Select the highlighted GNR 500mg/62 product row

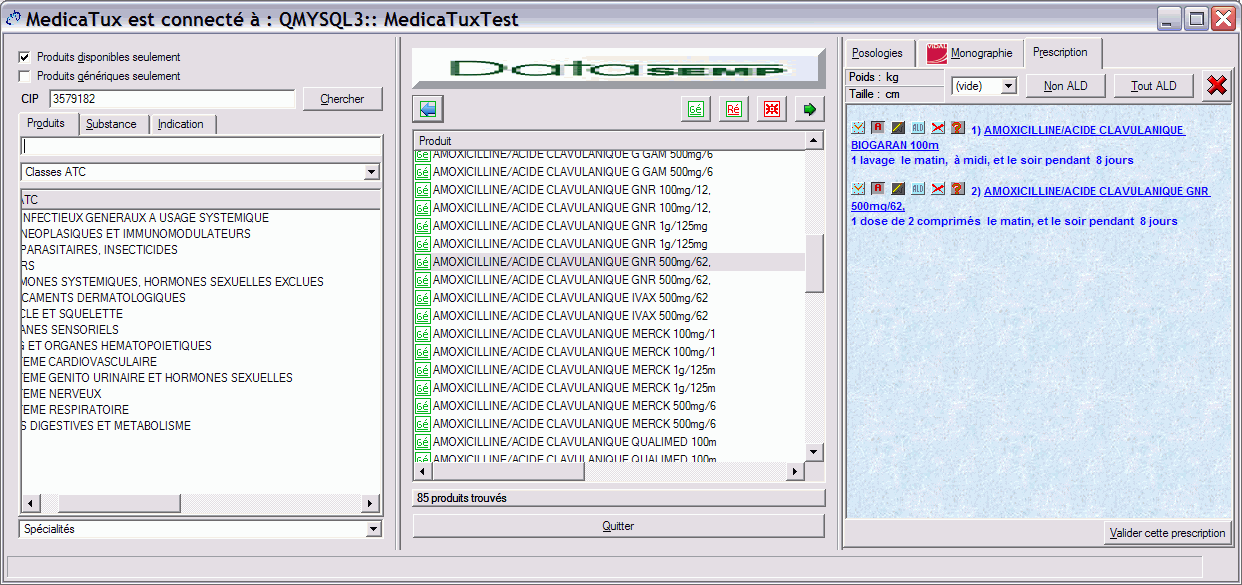point(609,261)
